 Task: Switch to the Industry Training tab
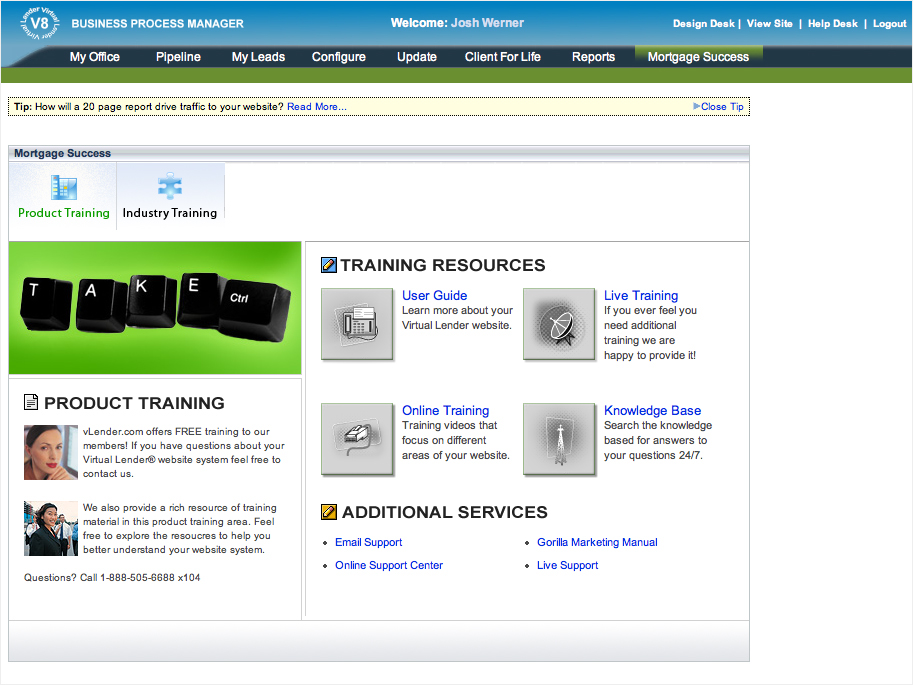coord(171,196)
